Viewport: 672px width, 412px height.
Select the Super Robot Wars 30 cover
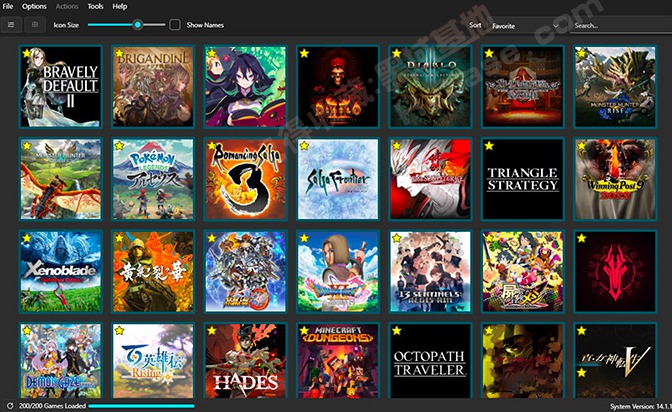(246, 271)
